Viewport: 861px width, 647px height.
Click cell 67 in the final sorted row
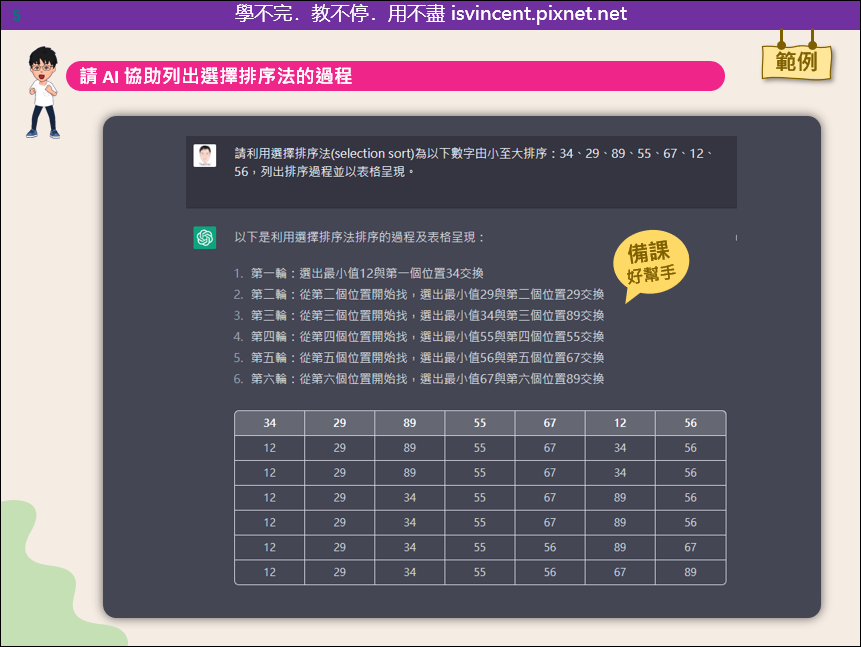(620, 572)
